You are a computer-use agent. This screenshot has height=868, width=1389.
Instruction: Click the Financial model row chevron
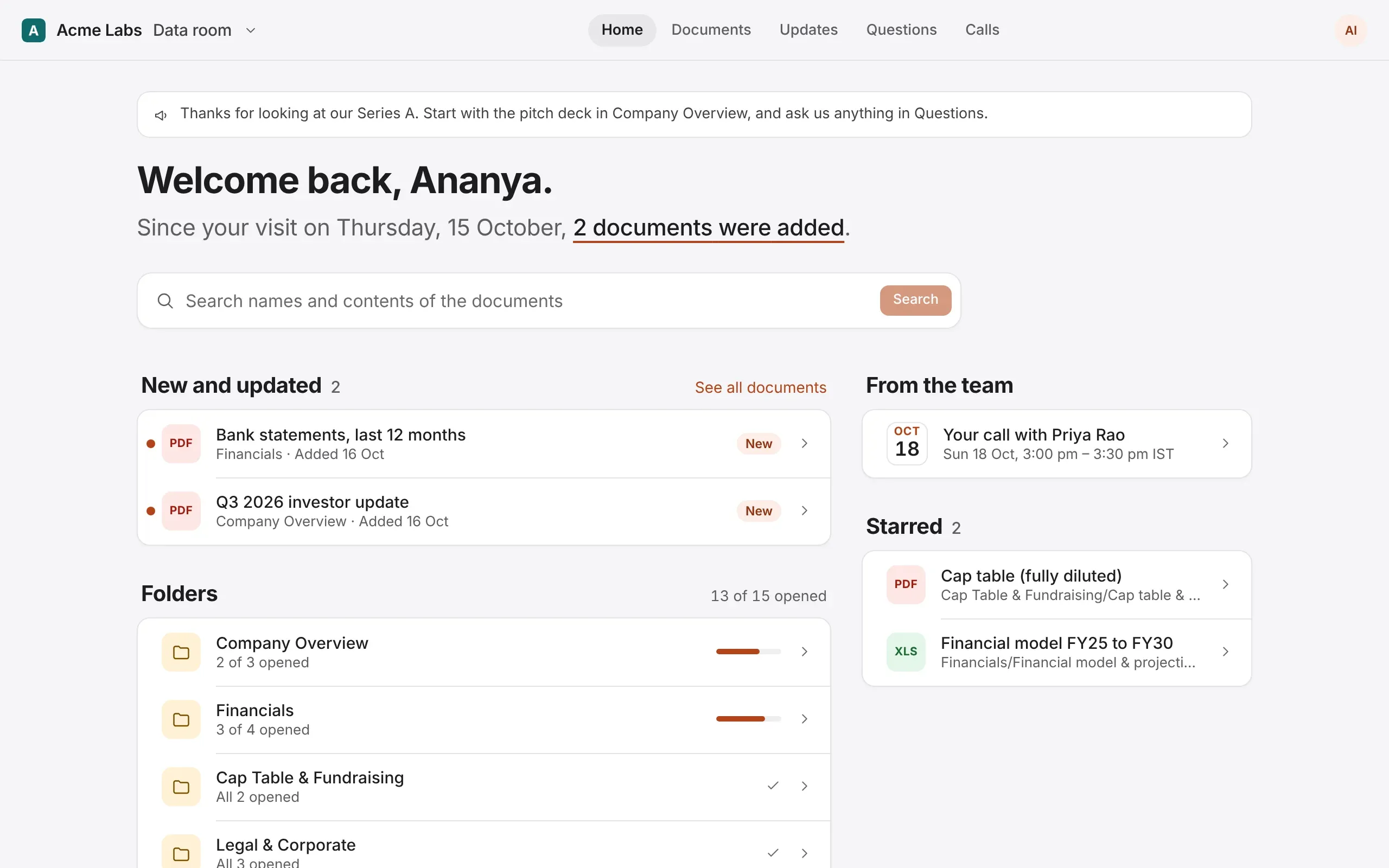(1225, 652)
